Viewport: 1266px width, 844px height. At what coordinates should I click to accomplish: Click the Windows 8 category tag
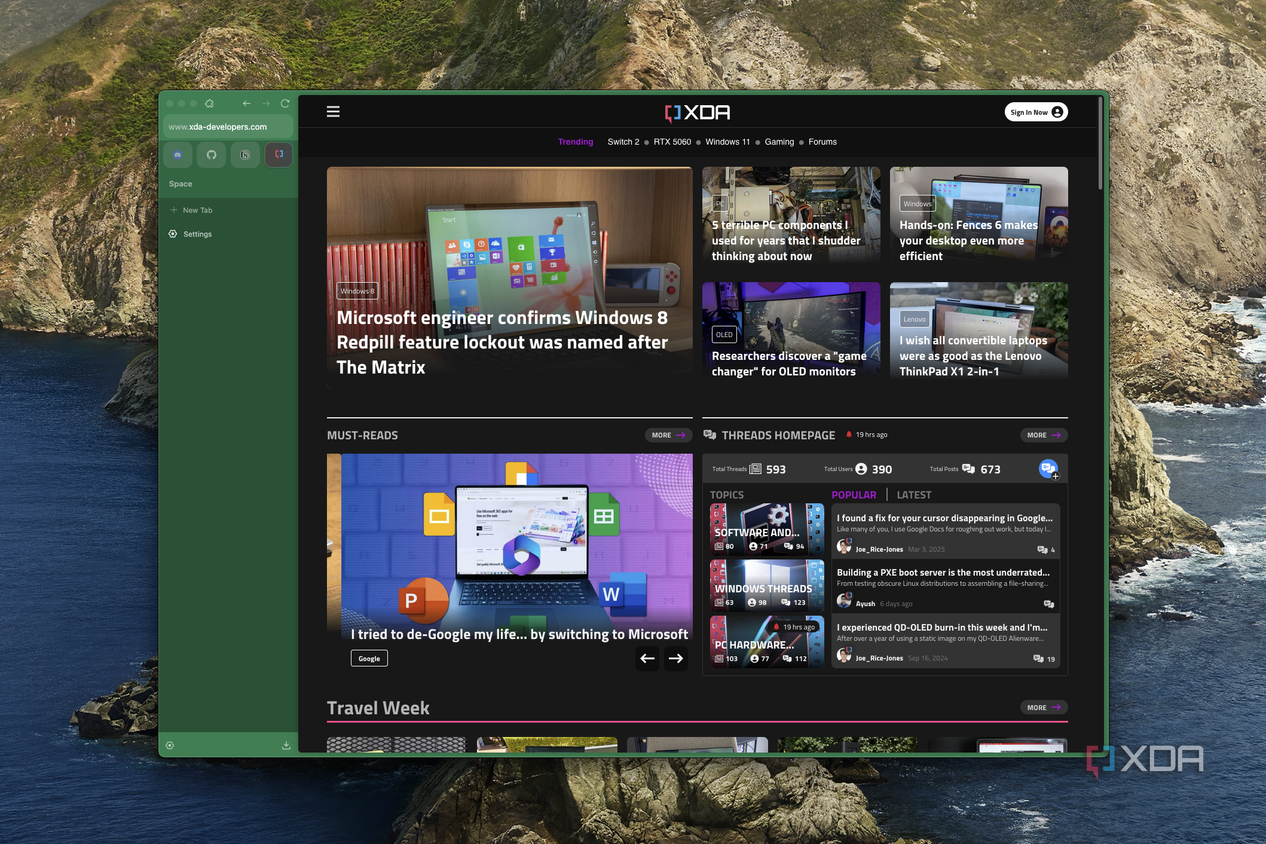[x=357, y=291]
